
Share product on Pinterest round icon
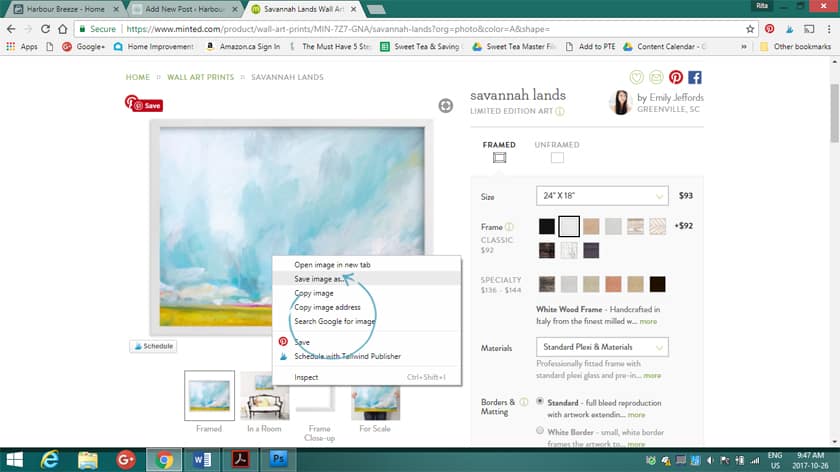point(676,77)
